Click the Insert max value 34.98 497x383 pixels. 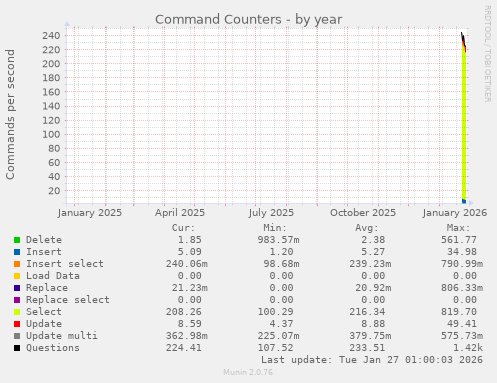coord(462,252)
